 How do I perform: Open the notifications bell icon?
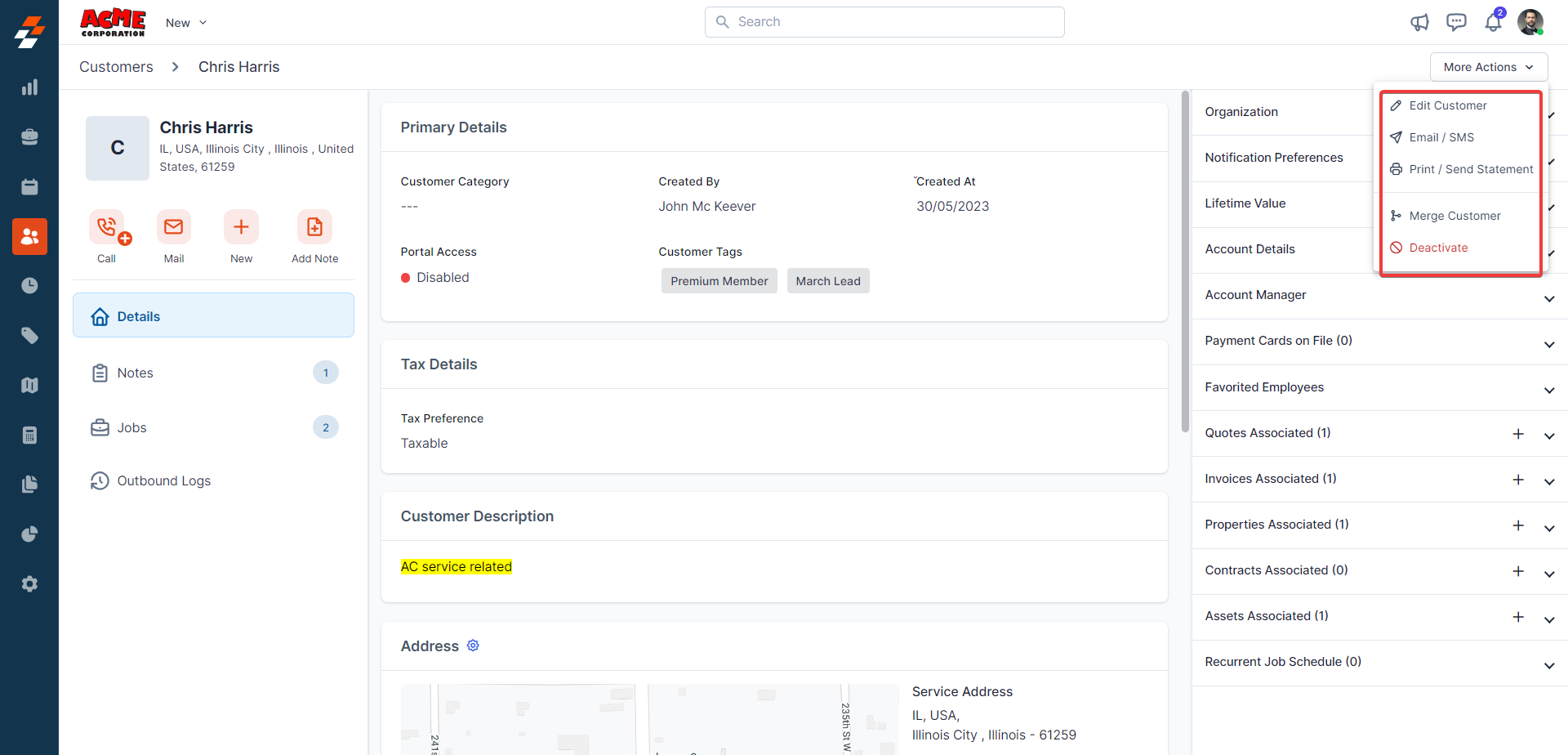pyautogui.click(x=1493, y=22)
